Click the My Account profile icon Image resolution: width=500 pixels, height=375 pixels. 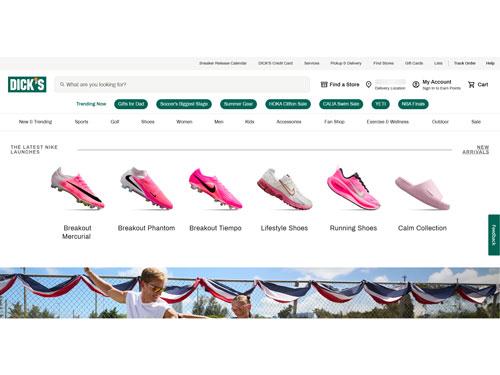pyautogui.click(x=416, y=84)
